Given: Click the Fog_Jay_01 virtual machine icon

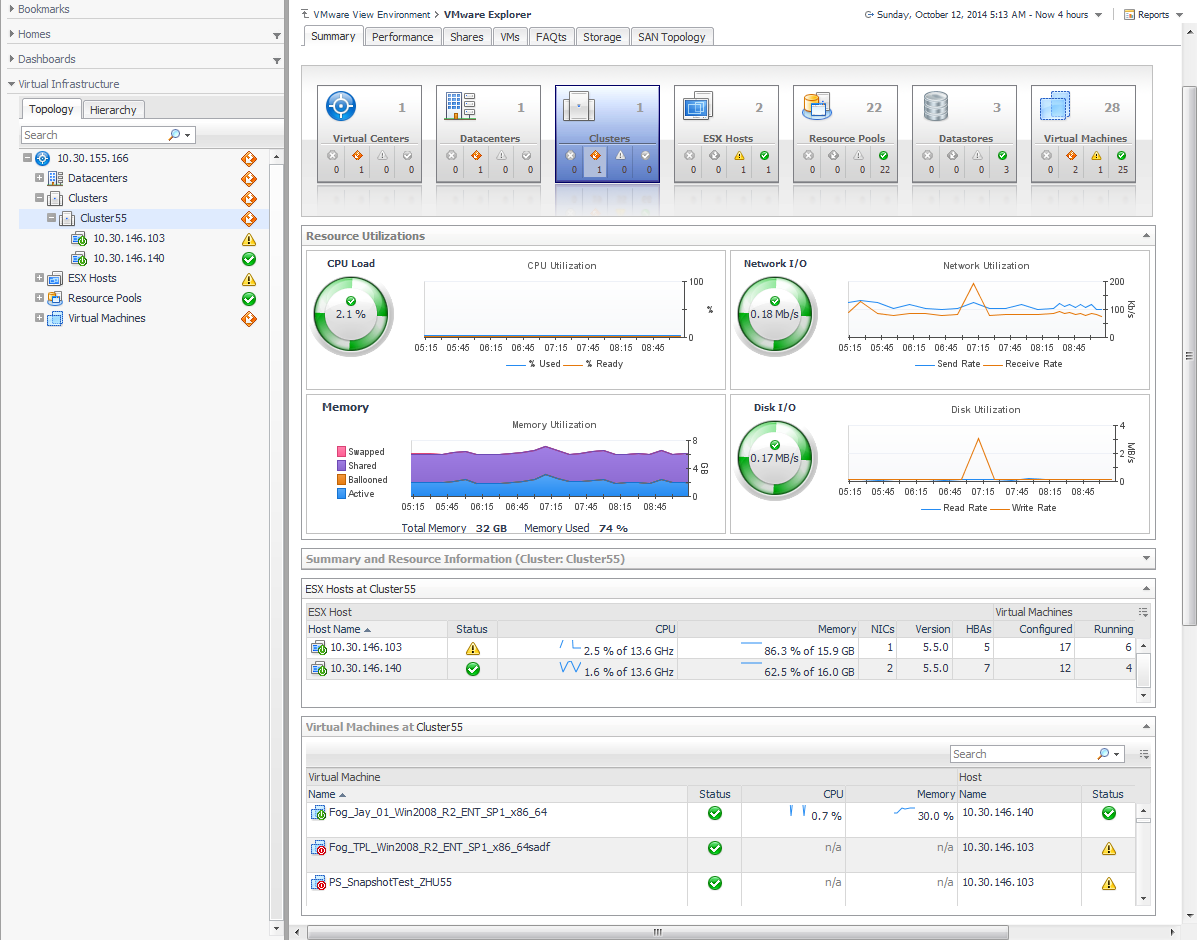Looking at the screenshot, I should 318,813.
